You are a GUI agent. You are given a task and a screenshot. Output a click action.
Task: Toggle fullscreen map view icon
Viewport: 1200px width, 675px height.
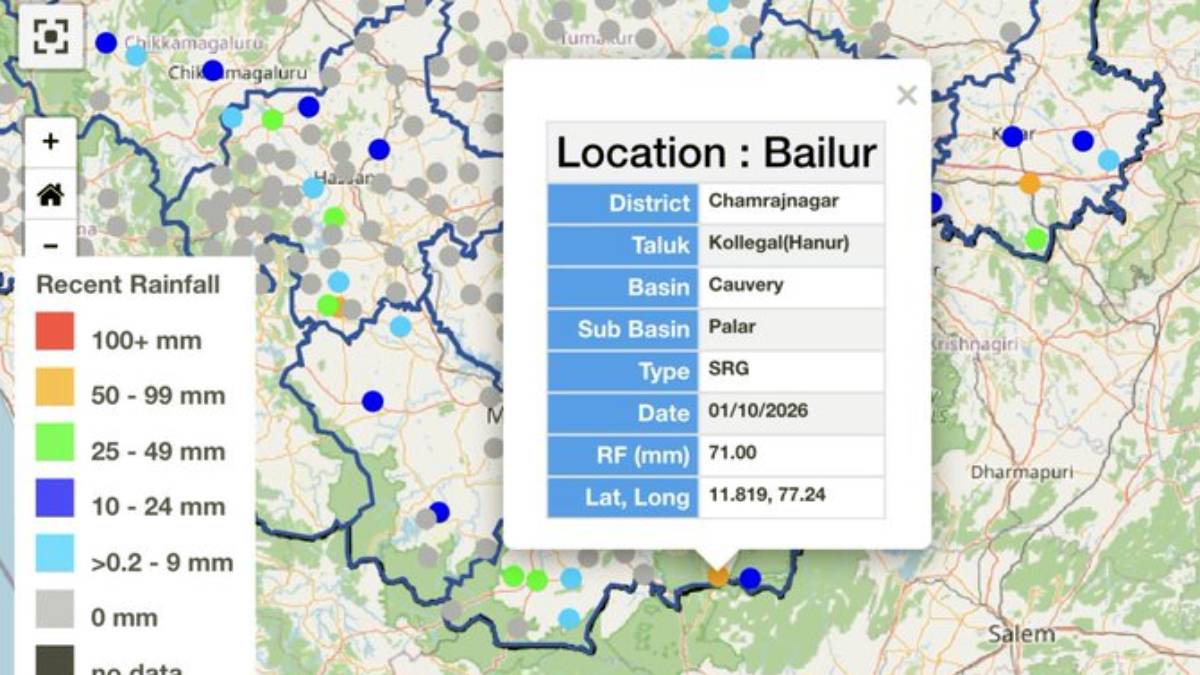point(50,37)
